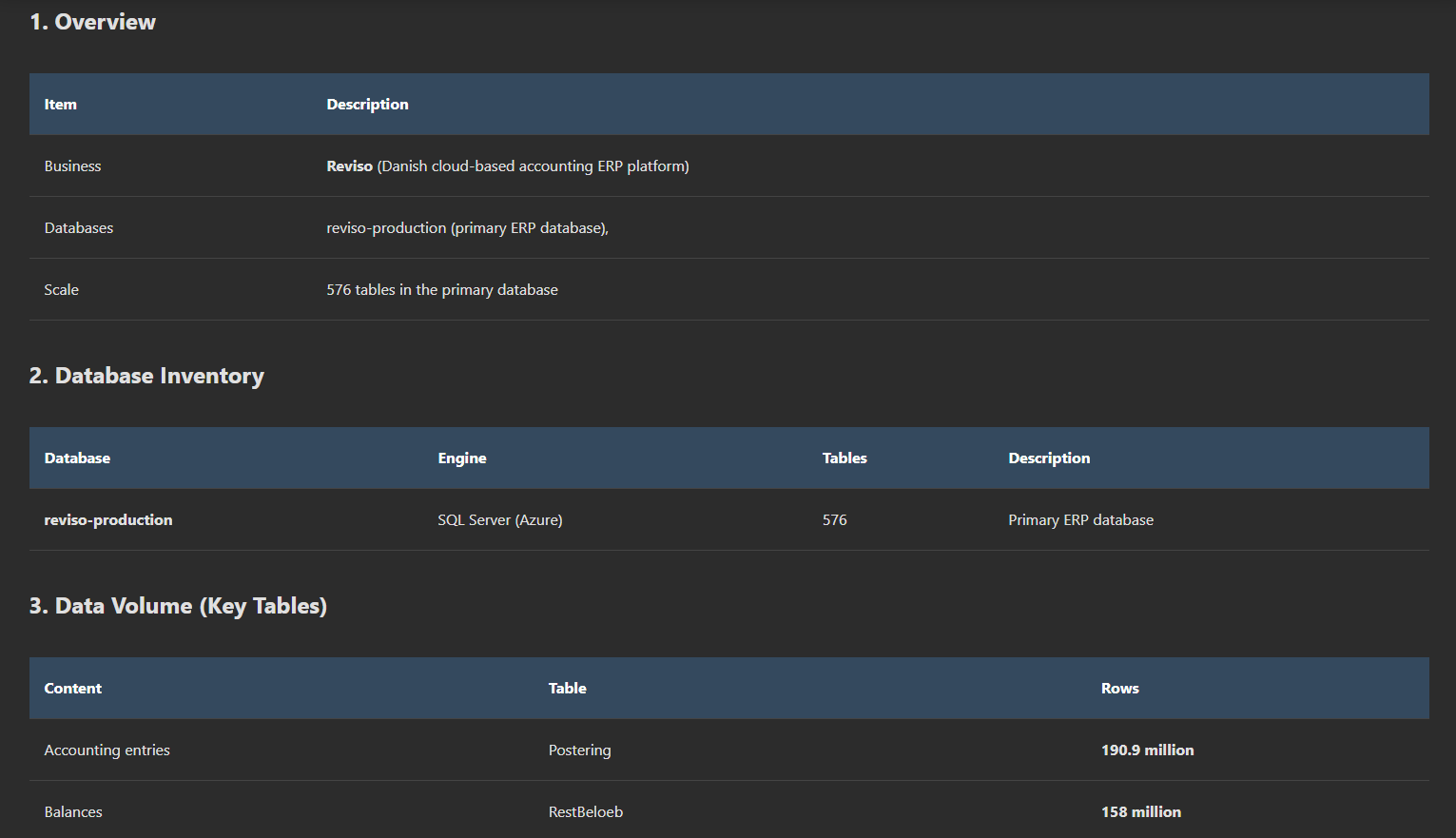This screenshot has width=1456, height=838.
Task: Click the 'Rows' column header
Action: point(1120,689)
